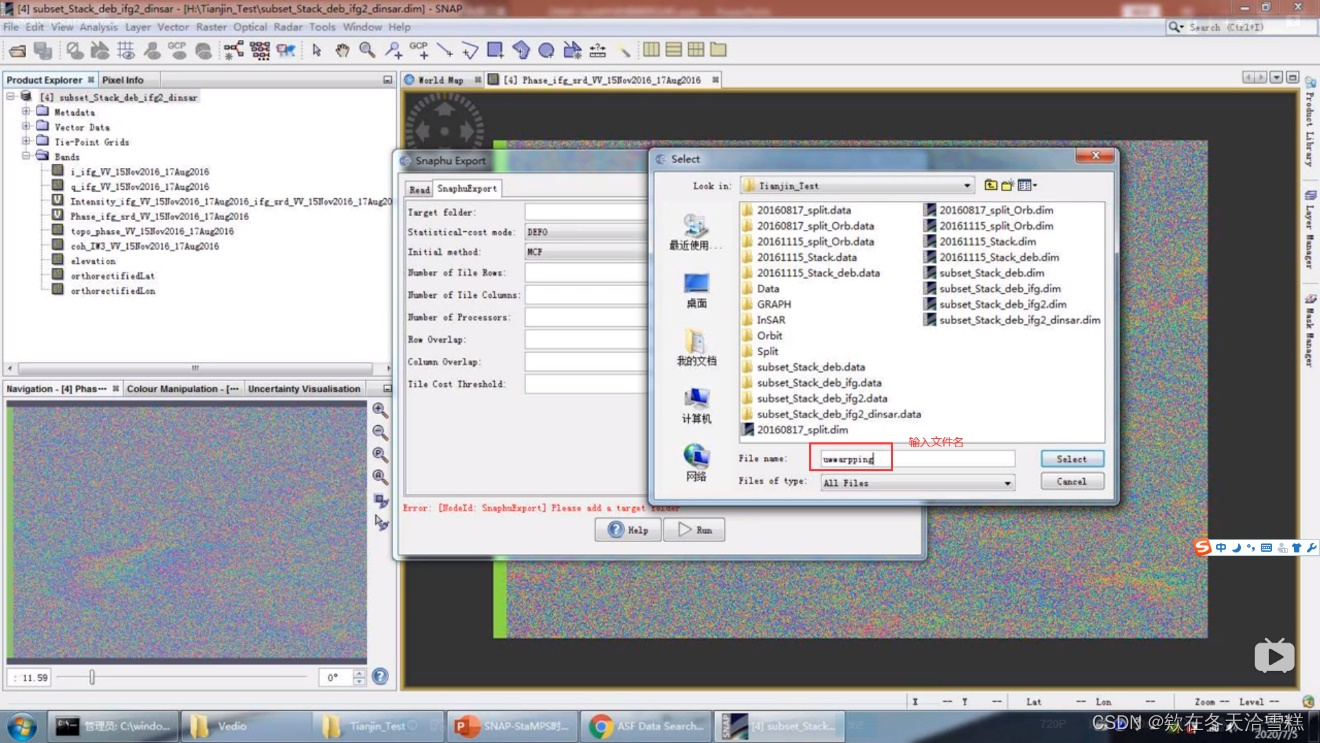
Task: Open 桌面 desktop shortcut in Select dialog
Action: (x=696, y=291)
